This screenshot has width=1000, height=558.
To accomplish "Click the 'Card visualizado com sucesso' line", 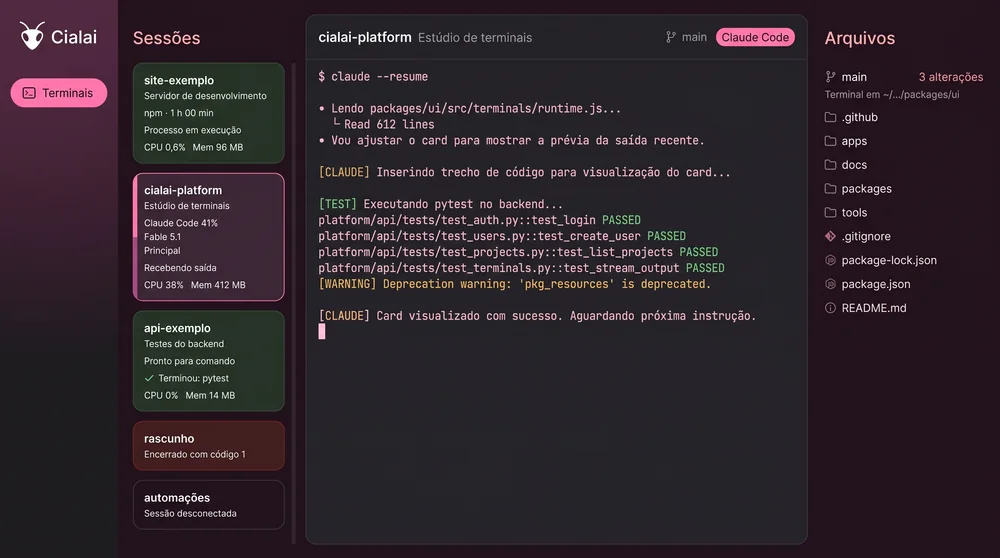I will pyautogui.click(x=537, y=316).
